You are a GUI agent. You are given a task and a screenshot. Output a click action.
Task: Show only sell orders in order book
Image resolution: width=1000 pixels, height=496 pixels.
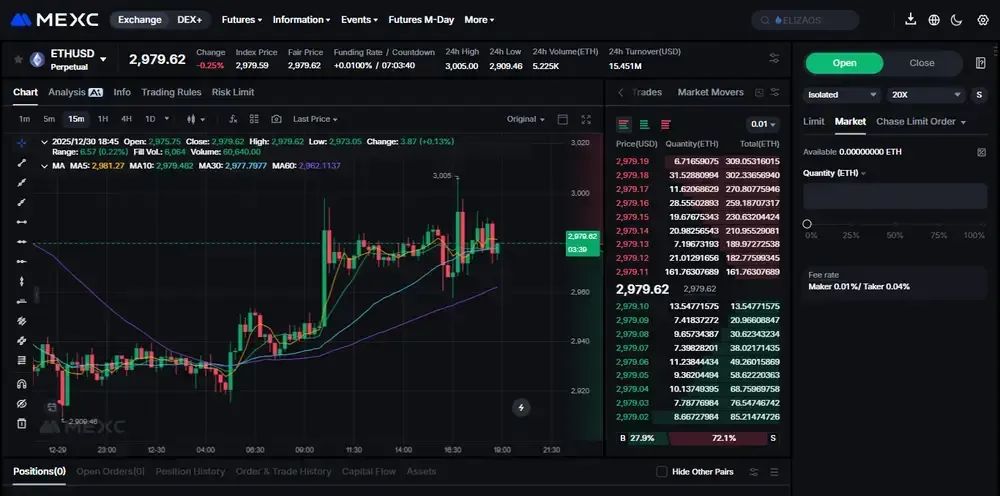(x=666, y=124)
